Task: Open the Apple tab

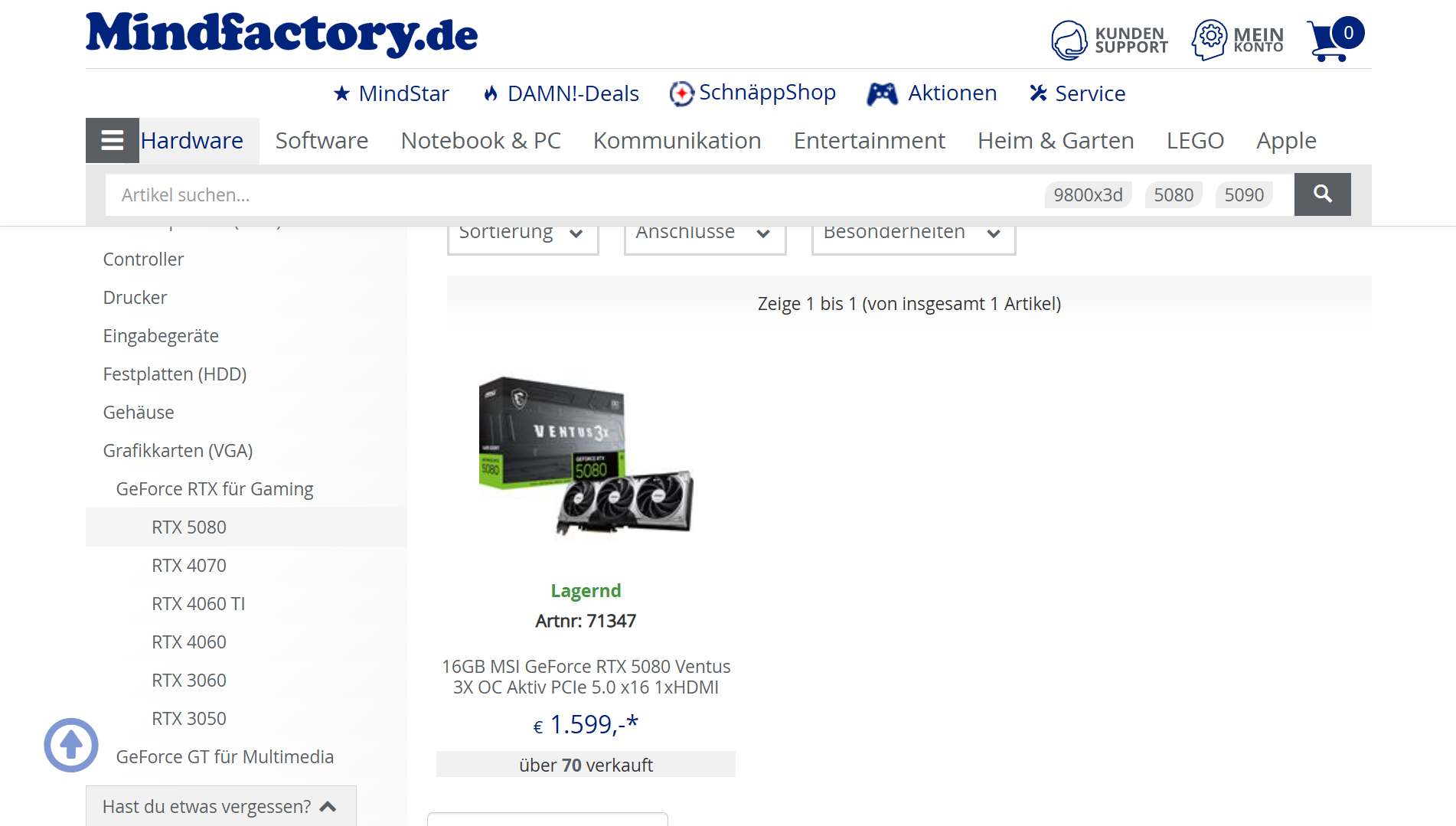Action: [1286, 140]
